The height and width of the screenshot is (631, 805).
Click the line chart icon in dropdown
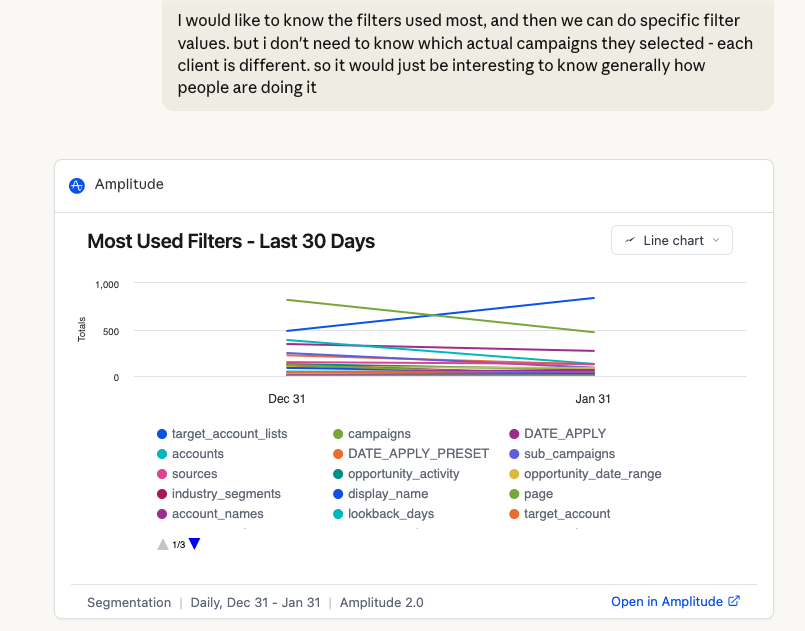pos(630,240)
